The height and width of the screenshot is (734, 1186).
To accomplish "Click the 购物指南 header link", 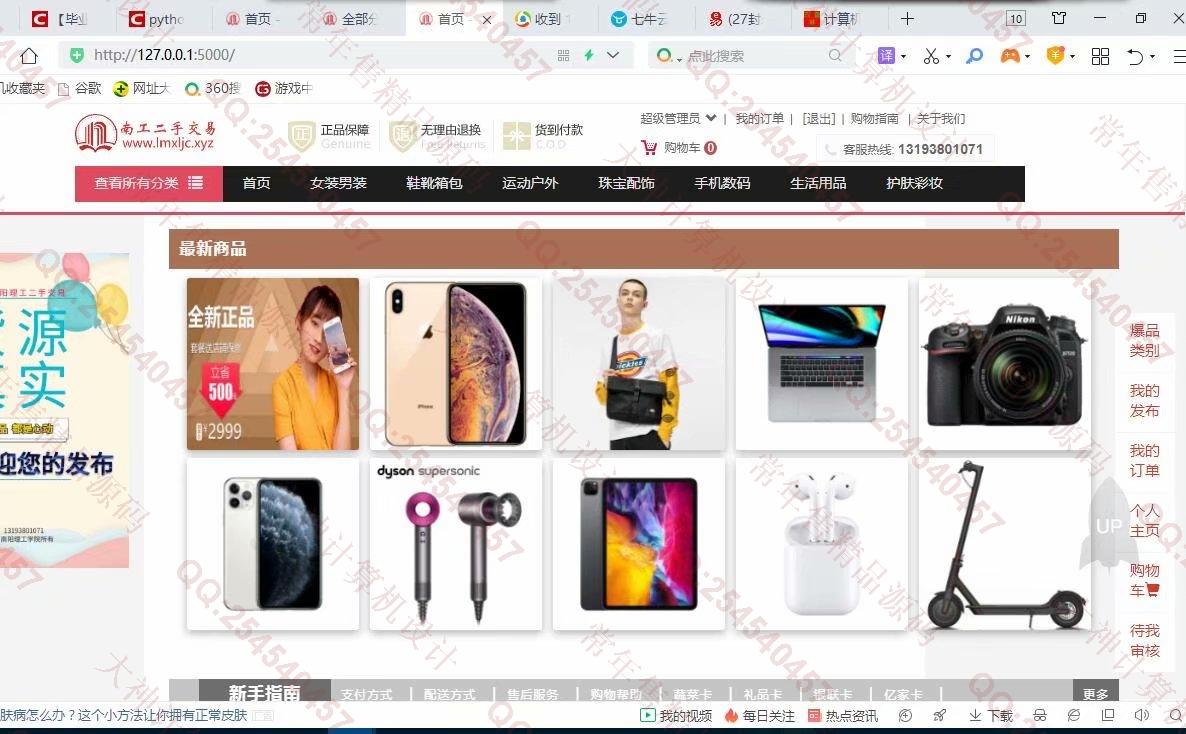I will tap(874, 118).
